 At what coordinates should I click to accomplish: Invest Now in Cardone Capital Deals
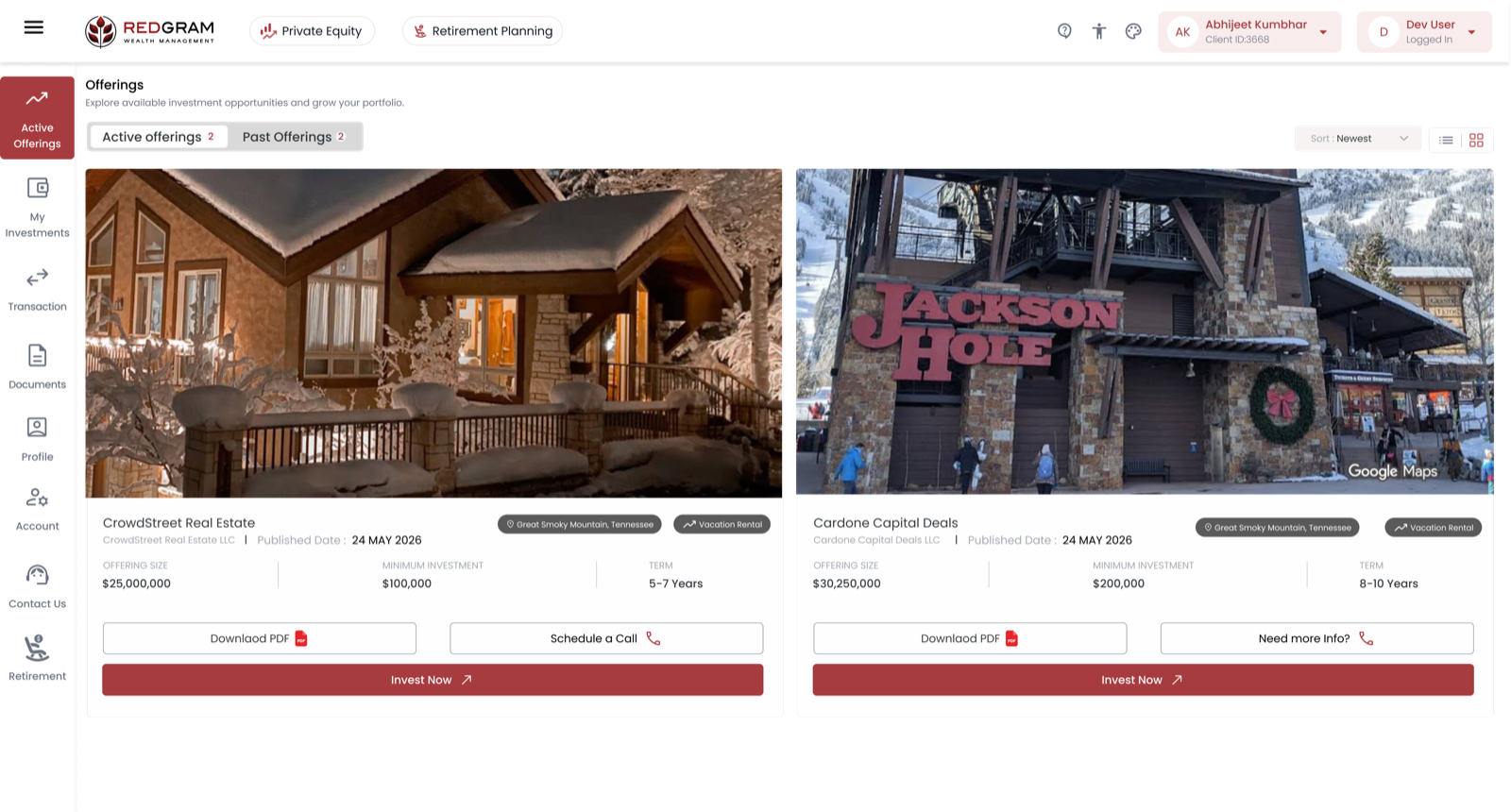click(x=1143, y=680)
